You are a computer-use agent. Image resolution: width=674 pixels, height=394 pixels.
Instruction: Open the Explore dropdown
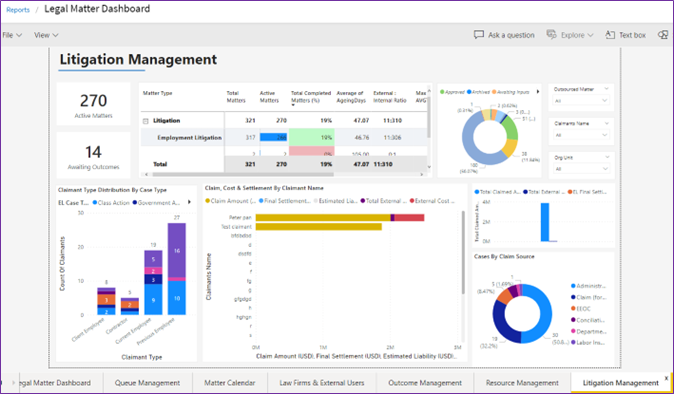click(570, 35)
